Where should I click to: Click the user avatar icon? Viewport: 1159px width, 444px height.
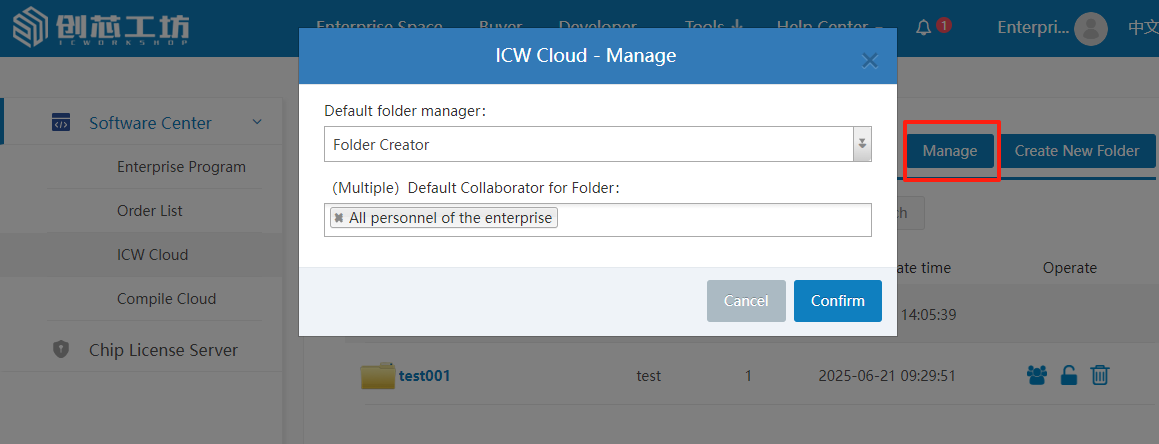[x=1091, y=28]
